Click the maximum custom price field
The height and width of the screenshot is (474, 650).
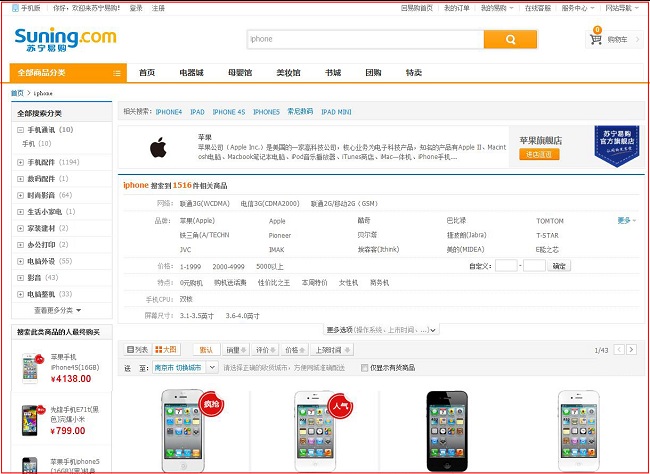click(534, 266)
